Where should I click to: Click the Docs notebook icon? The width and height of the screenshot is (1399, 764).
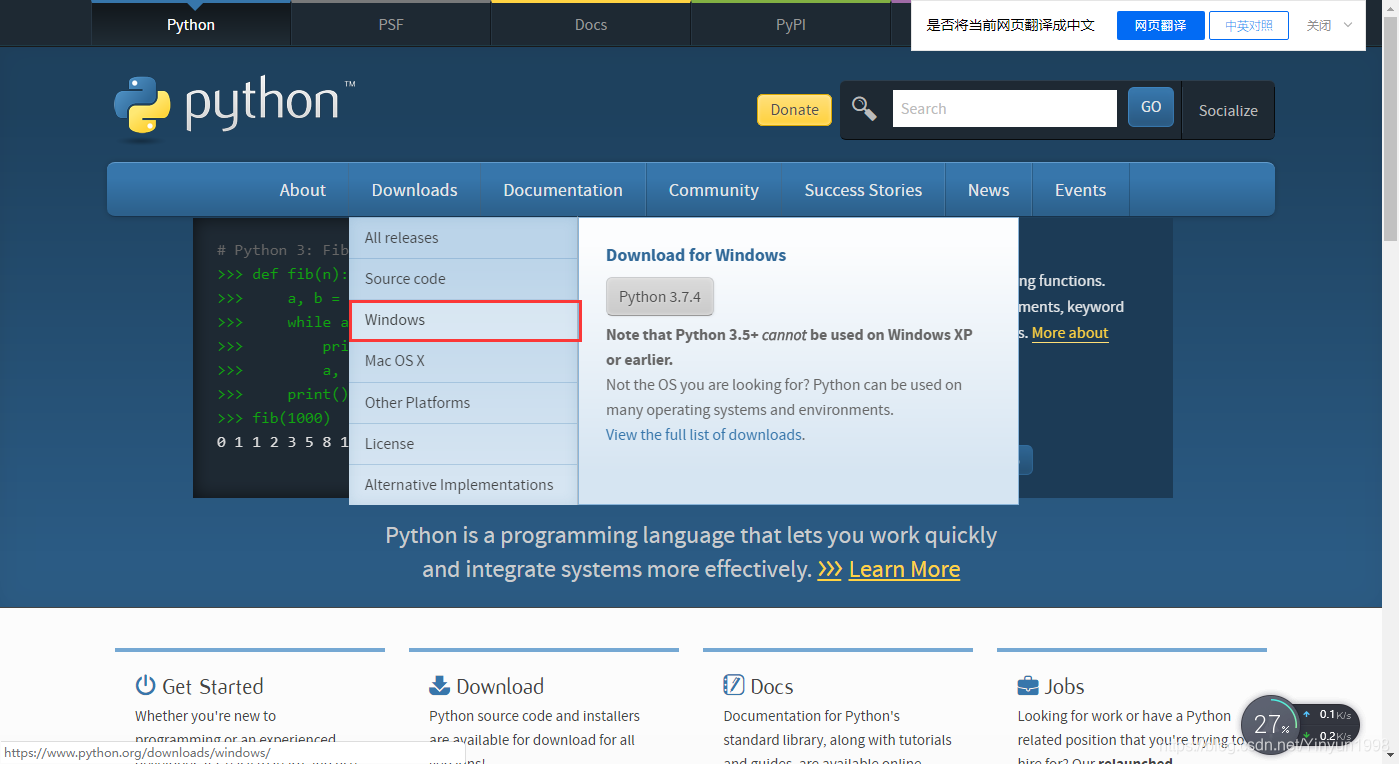tap(734, 685)
